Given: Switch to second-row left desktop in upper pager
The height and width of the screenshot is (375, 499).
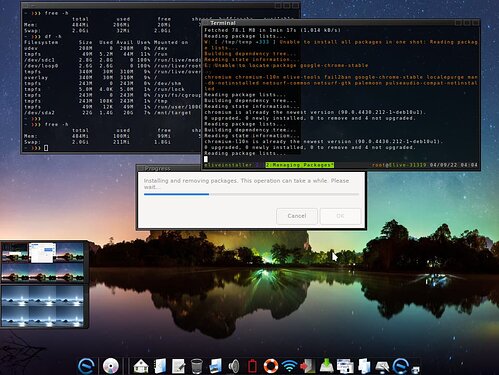Looking at the screenshot, I should pos(15,272).
